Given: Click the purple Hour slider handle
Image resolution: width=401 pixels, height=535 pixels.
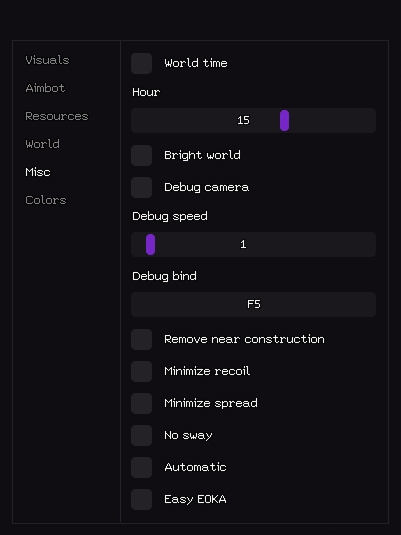Looking at the screenshot, I should 284,120.
